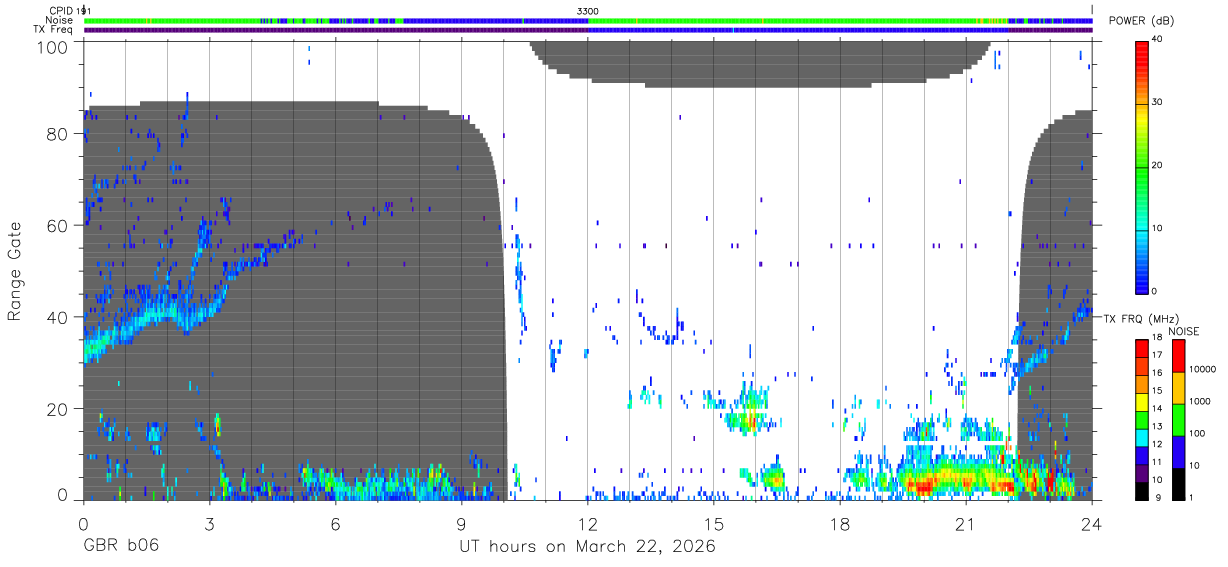
Task: Click the "3300" CPID value
Action: click(x=588, y=11)
